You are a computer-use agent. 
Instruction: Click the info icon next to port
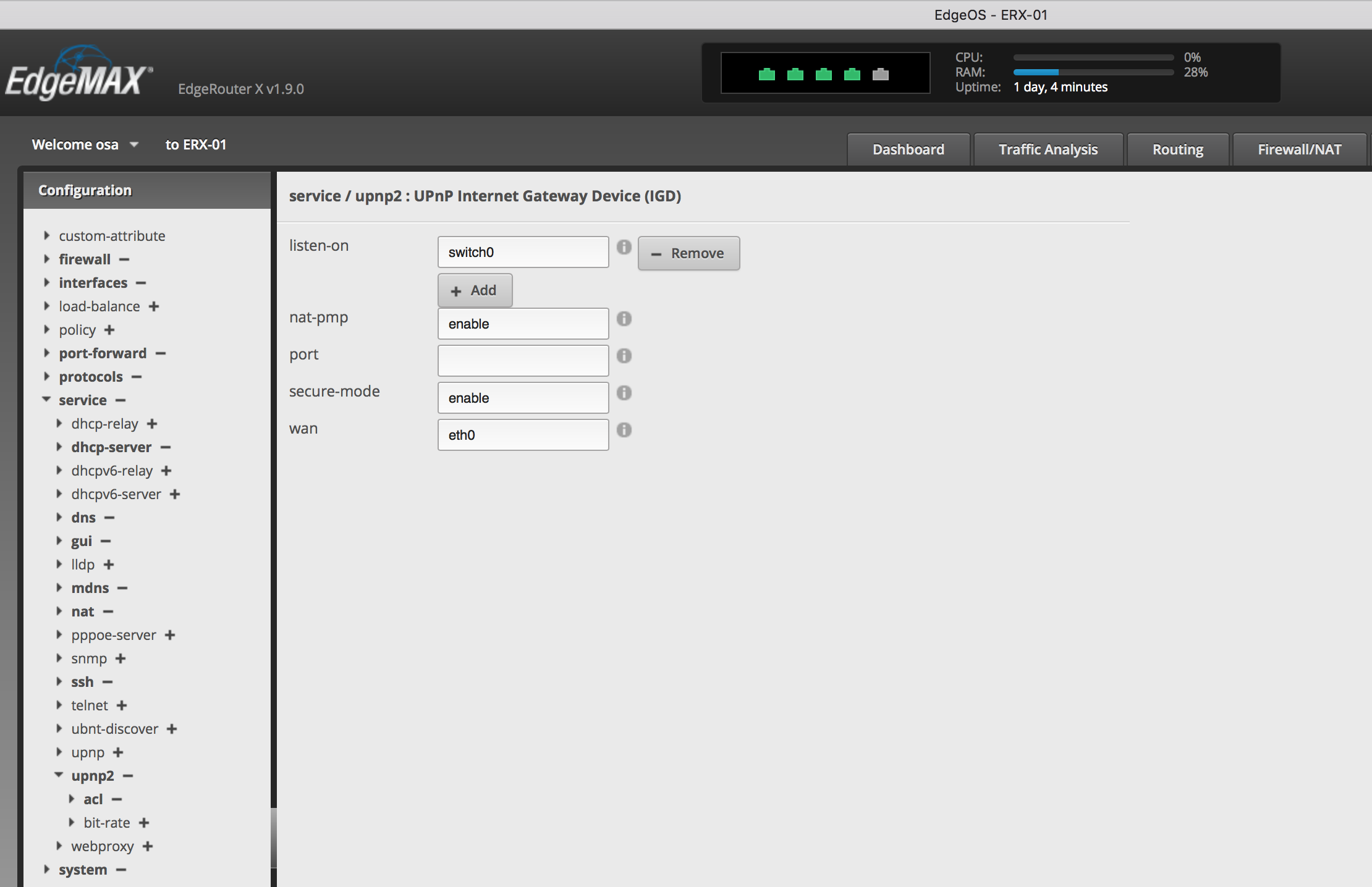click(624, 356)
